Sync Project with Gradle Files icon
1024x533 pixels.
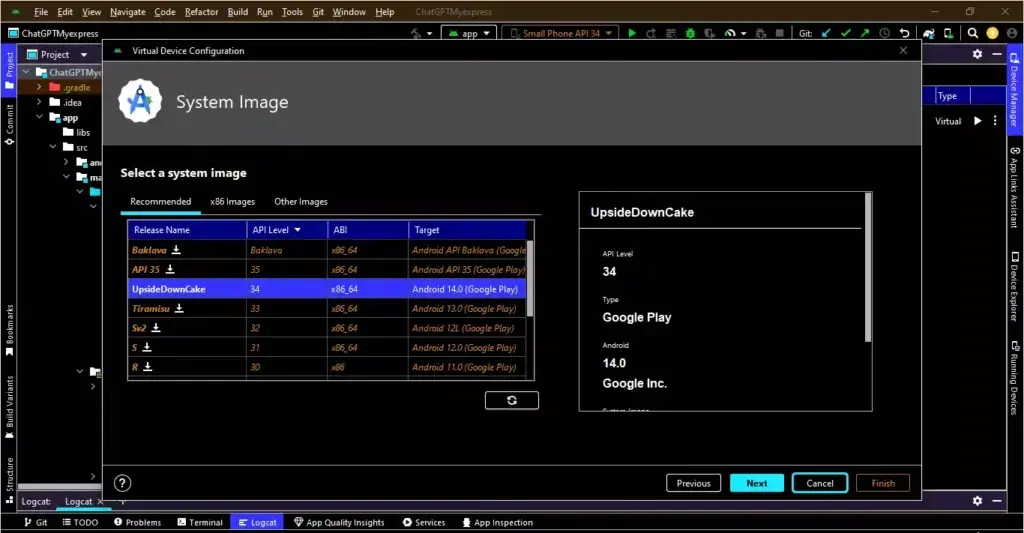click(929, 33)
